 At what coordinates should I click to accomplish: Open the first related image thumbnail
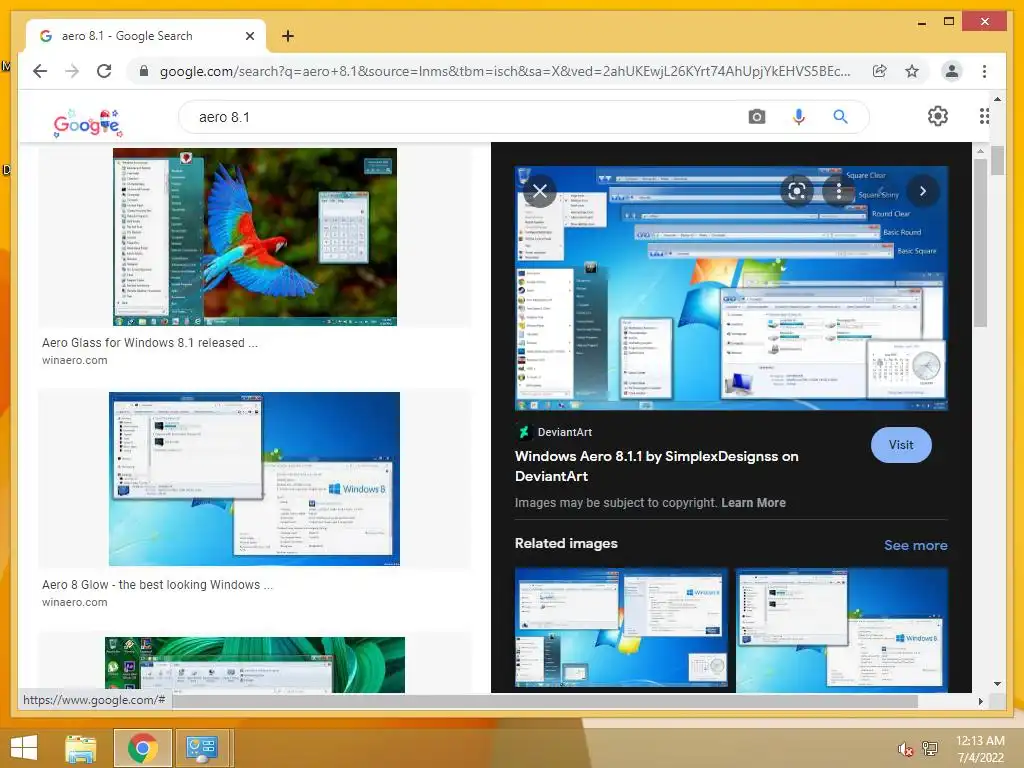620,628
